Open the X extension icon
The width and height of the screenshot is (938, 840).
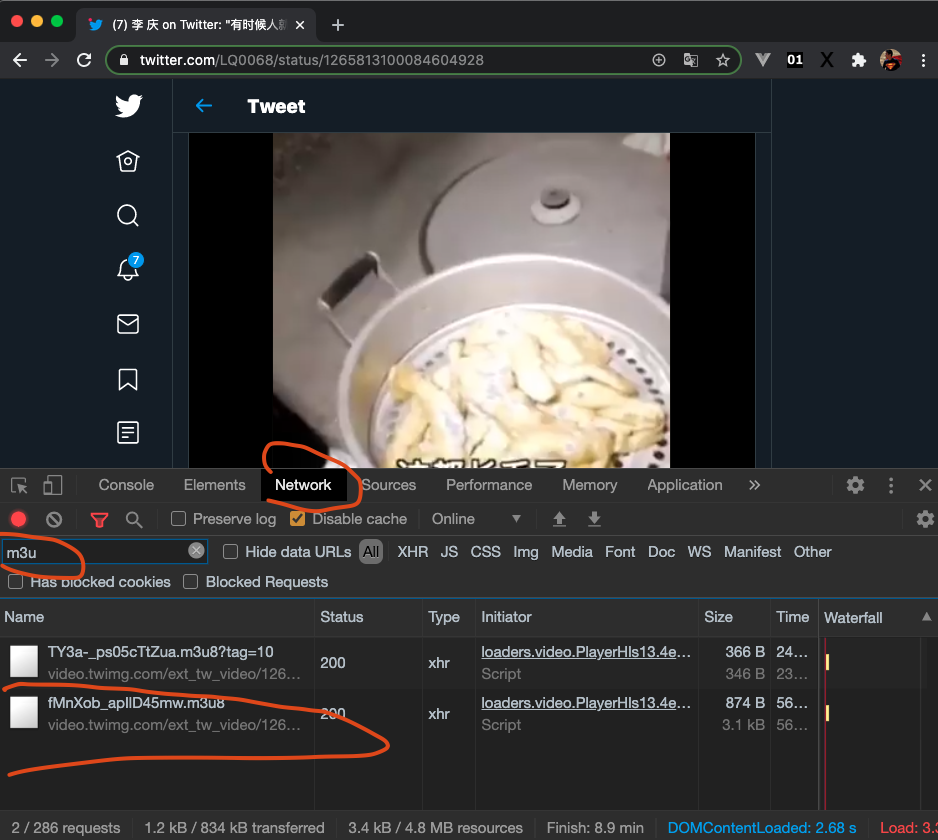tap(827, 60)
